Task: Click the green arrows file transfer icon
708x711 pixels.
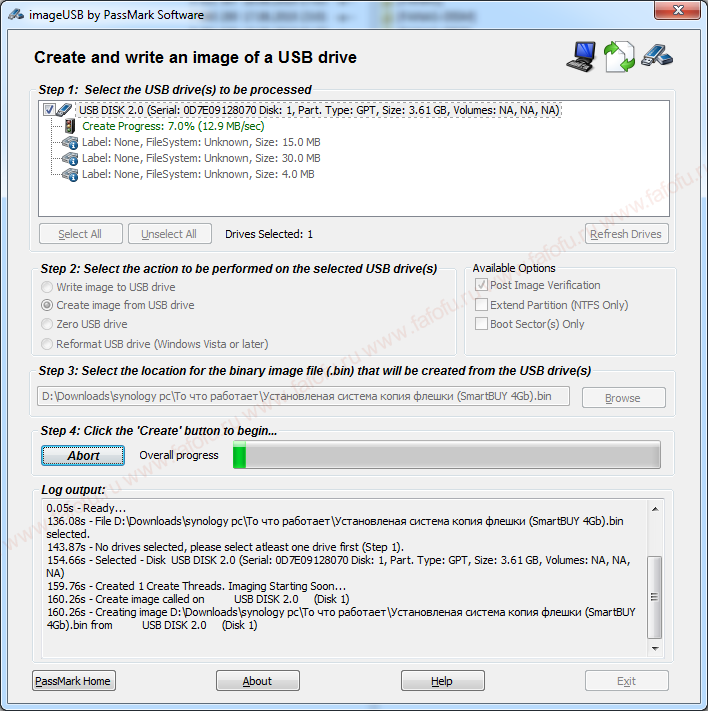Action: coord(619,57)
